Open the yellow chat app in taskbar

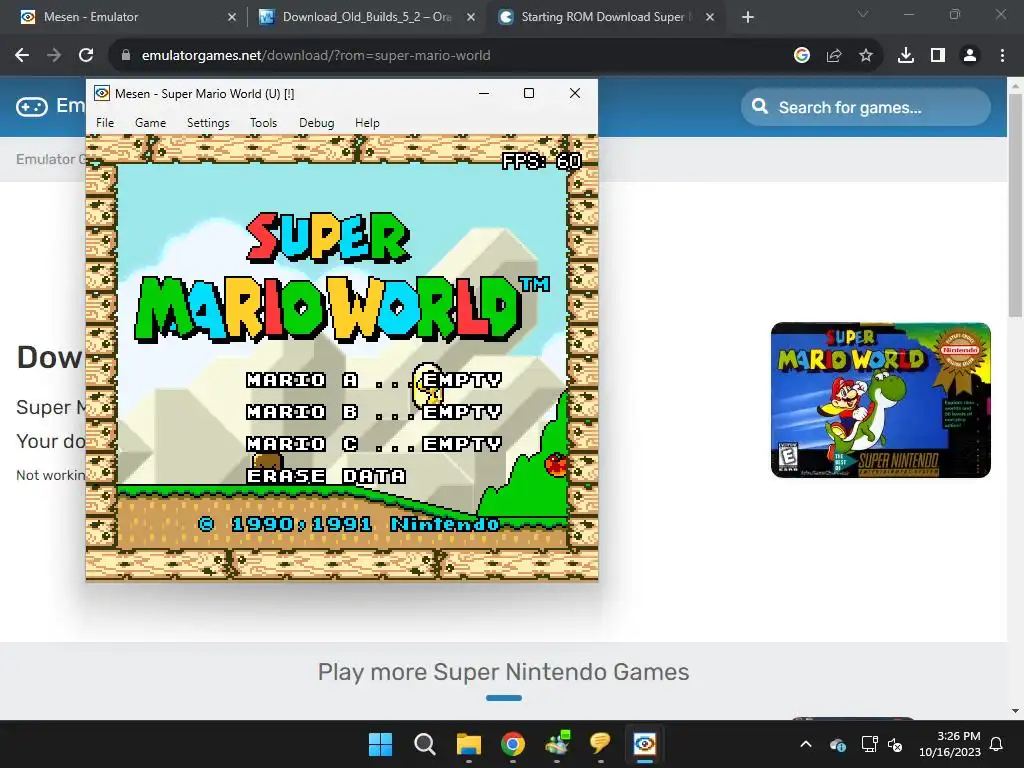(600, 744)
